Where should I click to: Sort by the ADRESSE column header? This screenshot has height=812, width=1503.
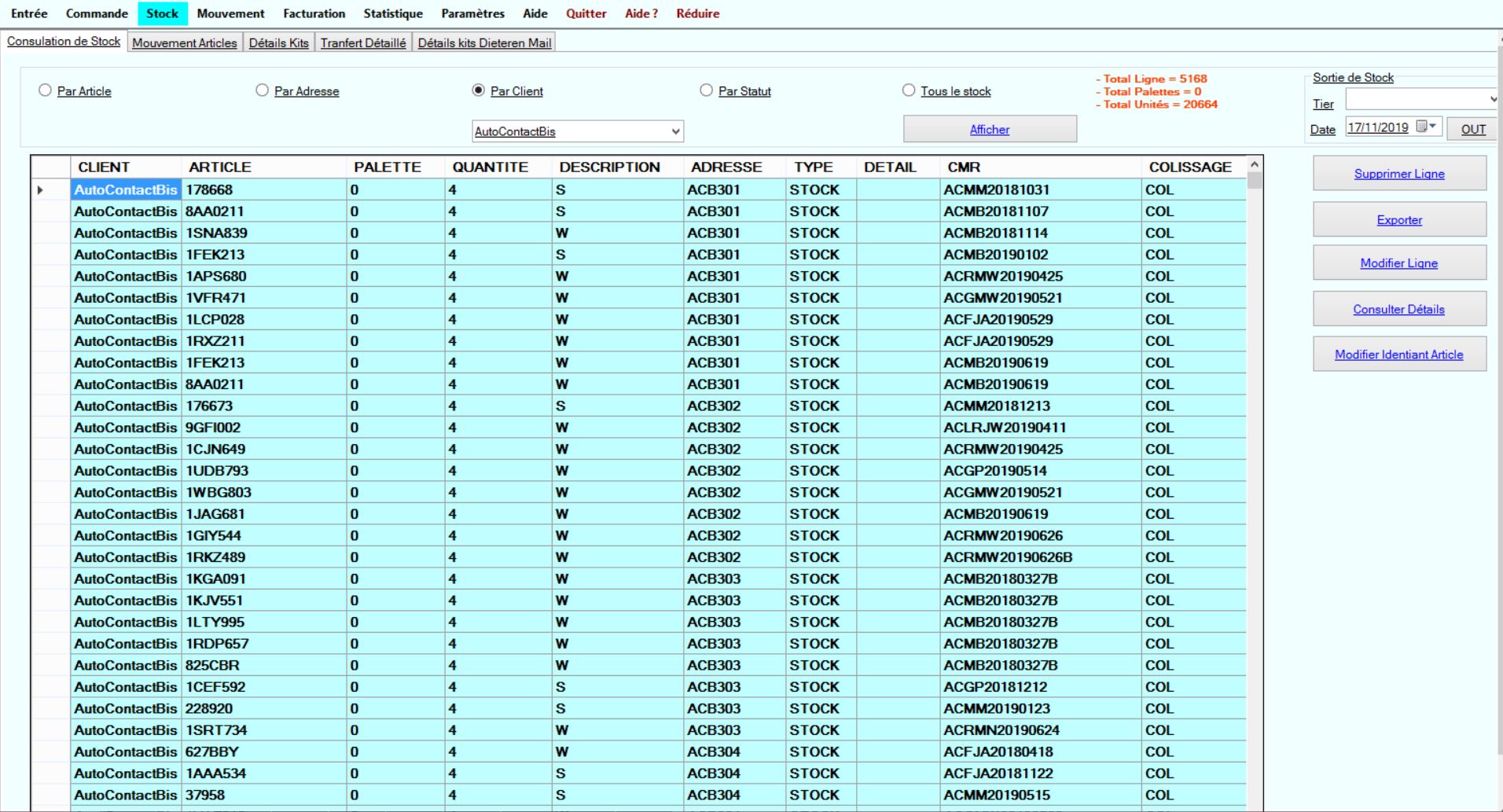click(x=735, y=167)
